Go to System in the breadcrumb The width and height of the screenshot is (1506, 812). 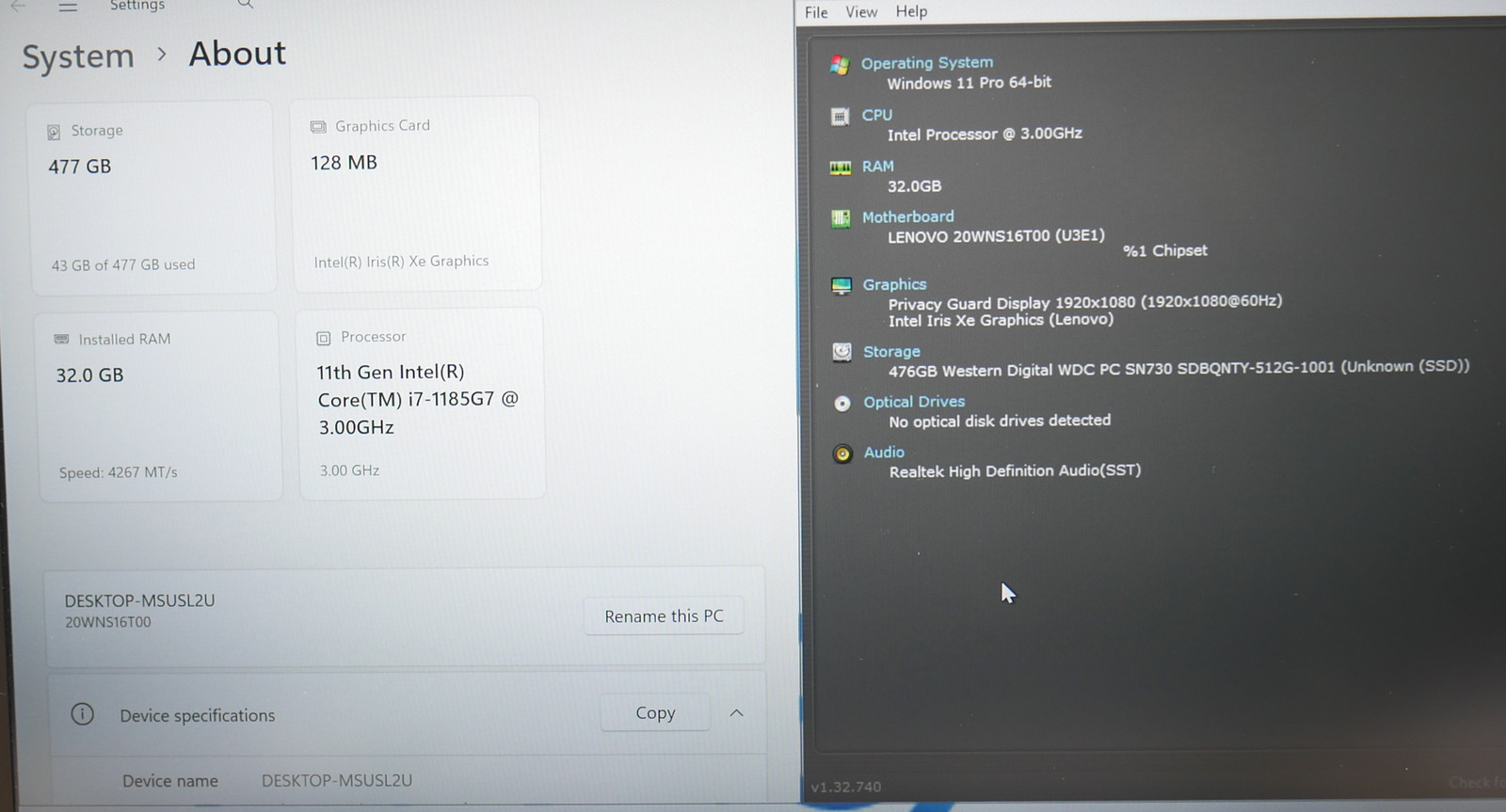78,56
